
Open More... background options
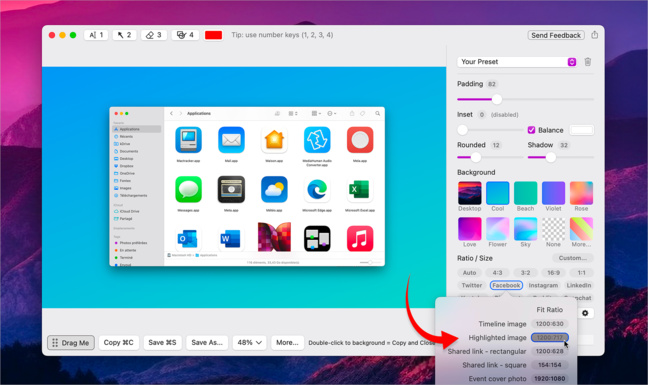click(x=581, y=229)
